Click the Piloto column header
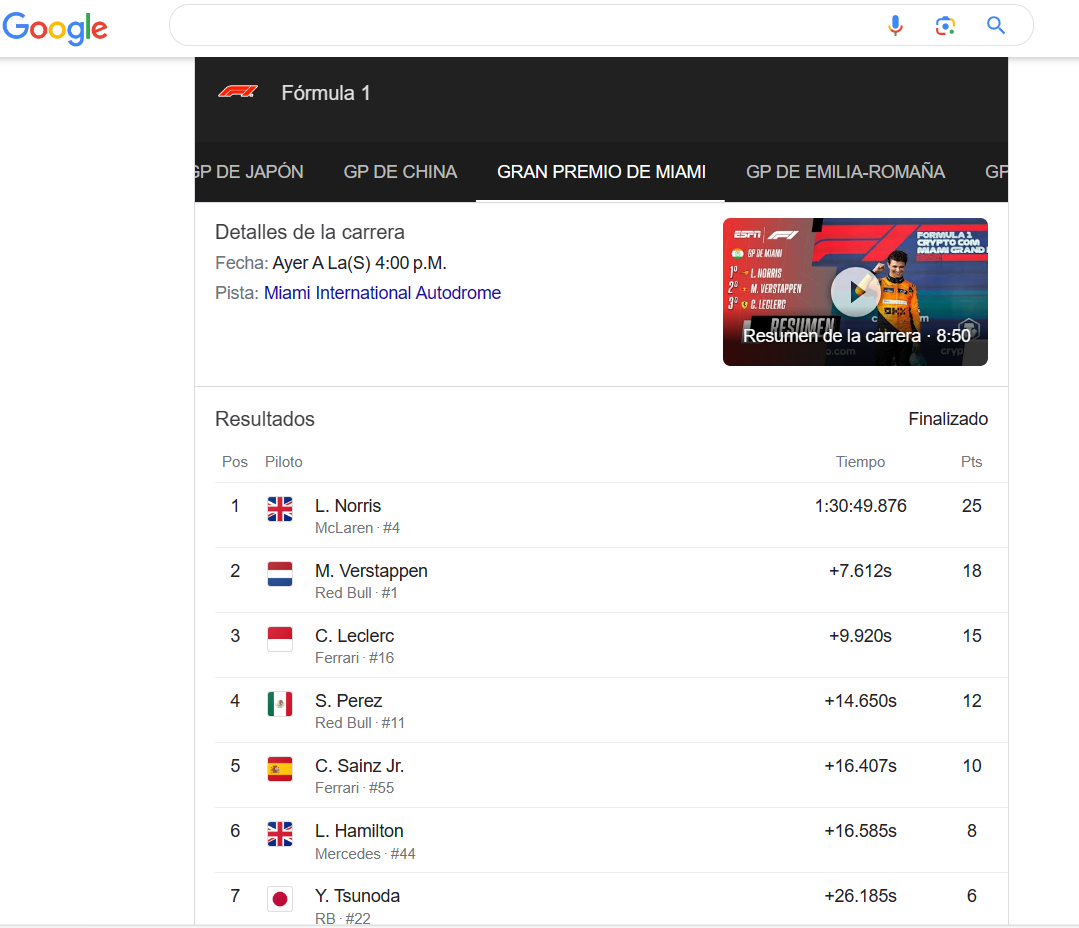 (x=284, y=462)
